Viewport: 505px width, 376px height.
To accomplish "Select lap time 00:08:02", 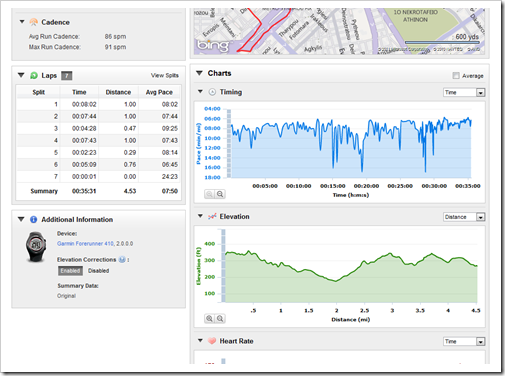I will coord(84,104).
